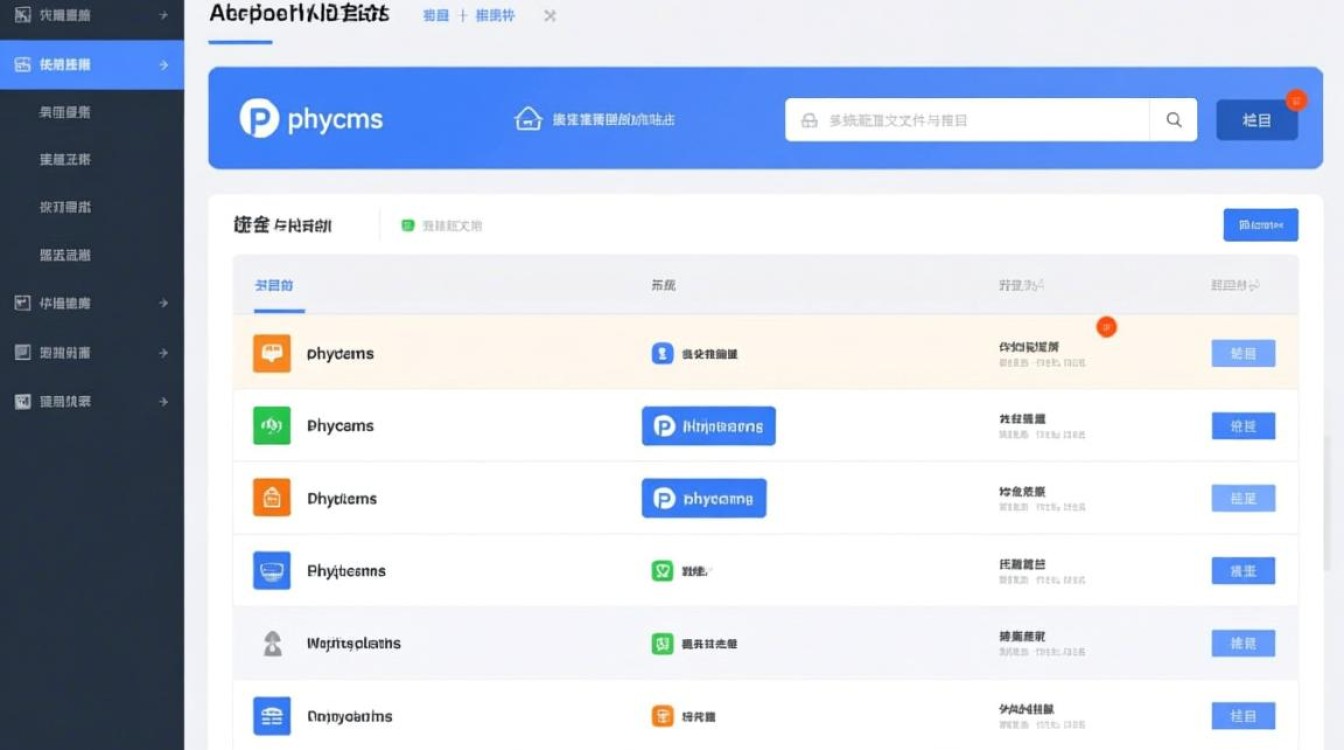Viewport: 1344px width, 750px height.
Task: Click the orange chat bubble icon in the table
Action: (272, 353)
